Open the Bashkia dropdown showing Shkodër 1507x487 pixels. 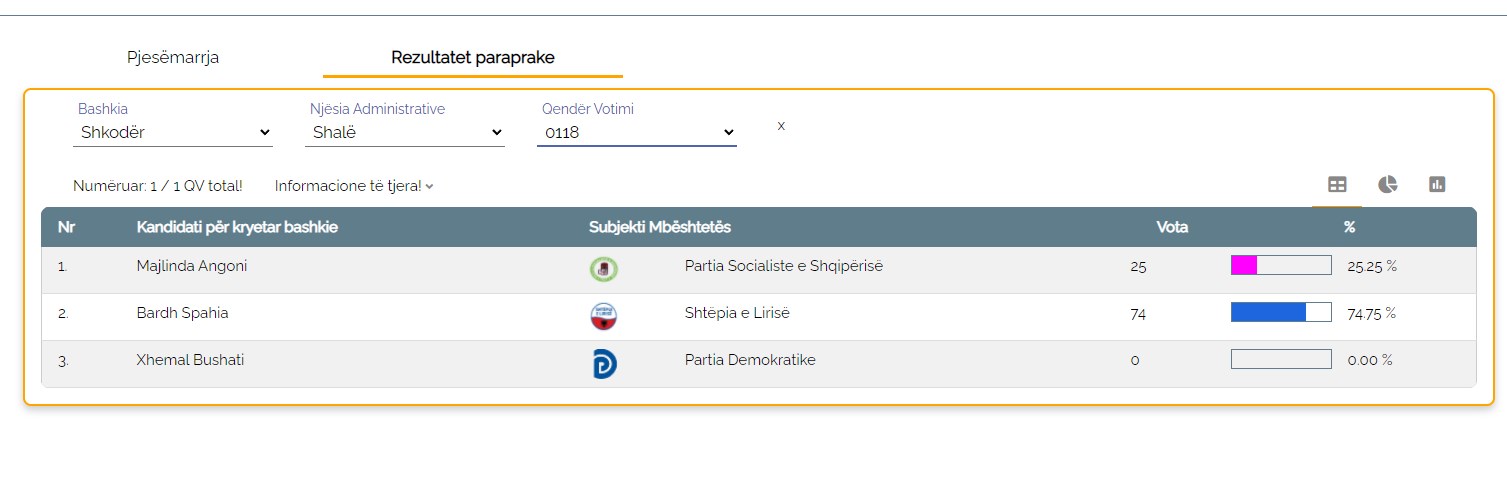click(x=173, y=132)
